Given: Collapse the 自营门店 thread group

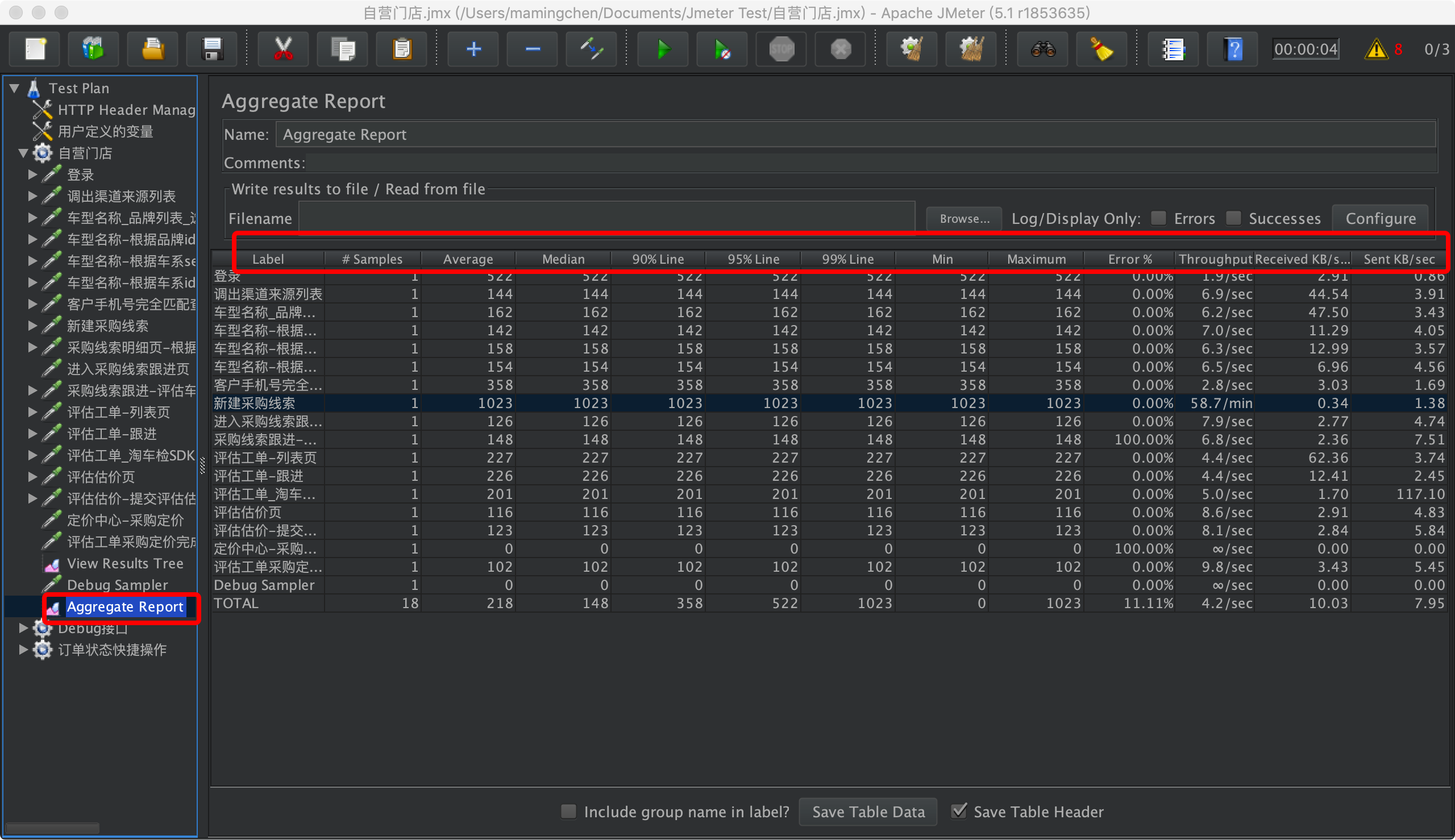Looking at the screenshot, I should pyautogui.click(x=23, y=153).
